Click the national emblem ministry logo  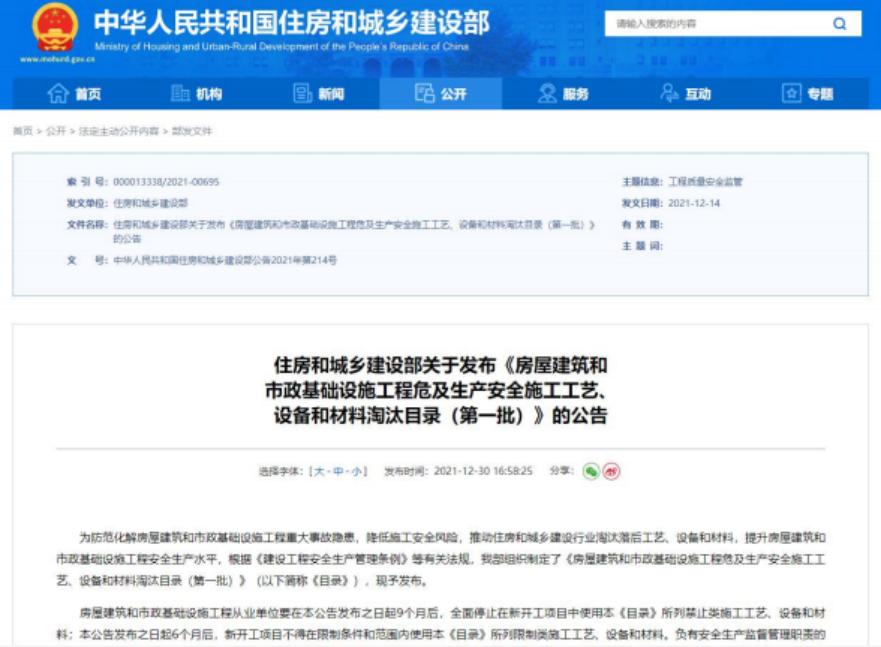(x=57, y=30)
